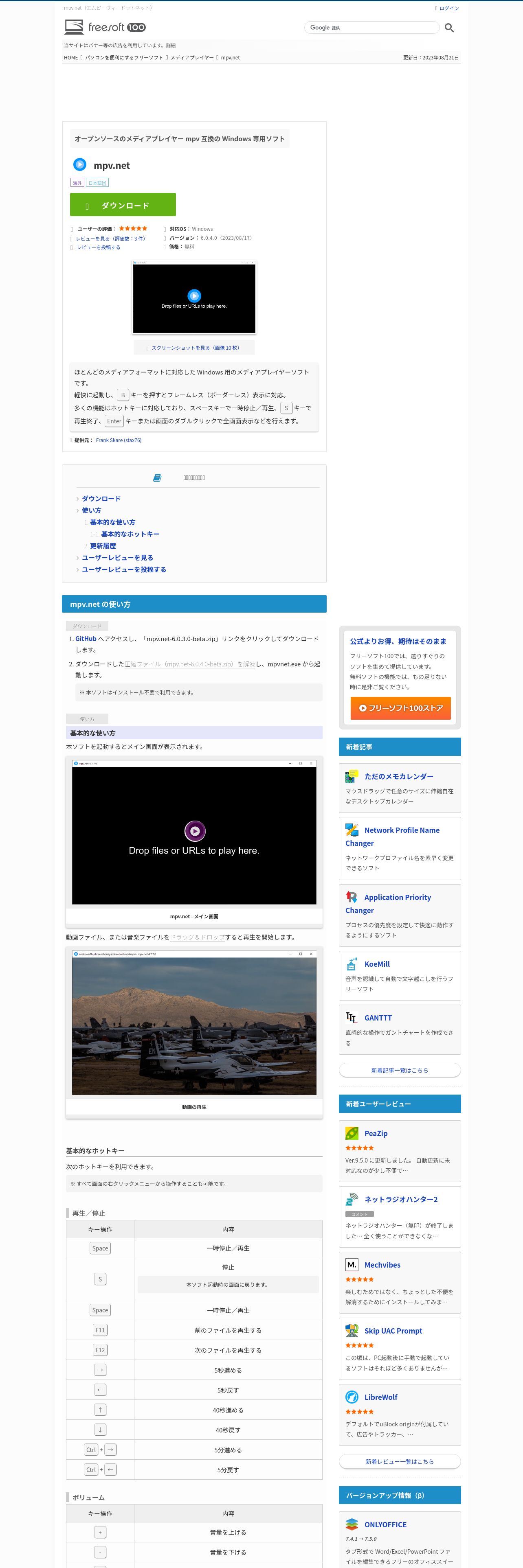The image size is (523, 1568).
Task: Jump to 更新履歴 in contents list
Action: [103, 545]
